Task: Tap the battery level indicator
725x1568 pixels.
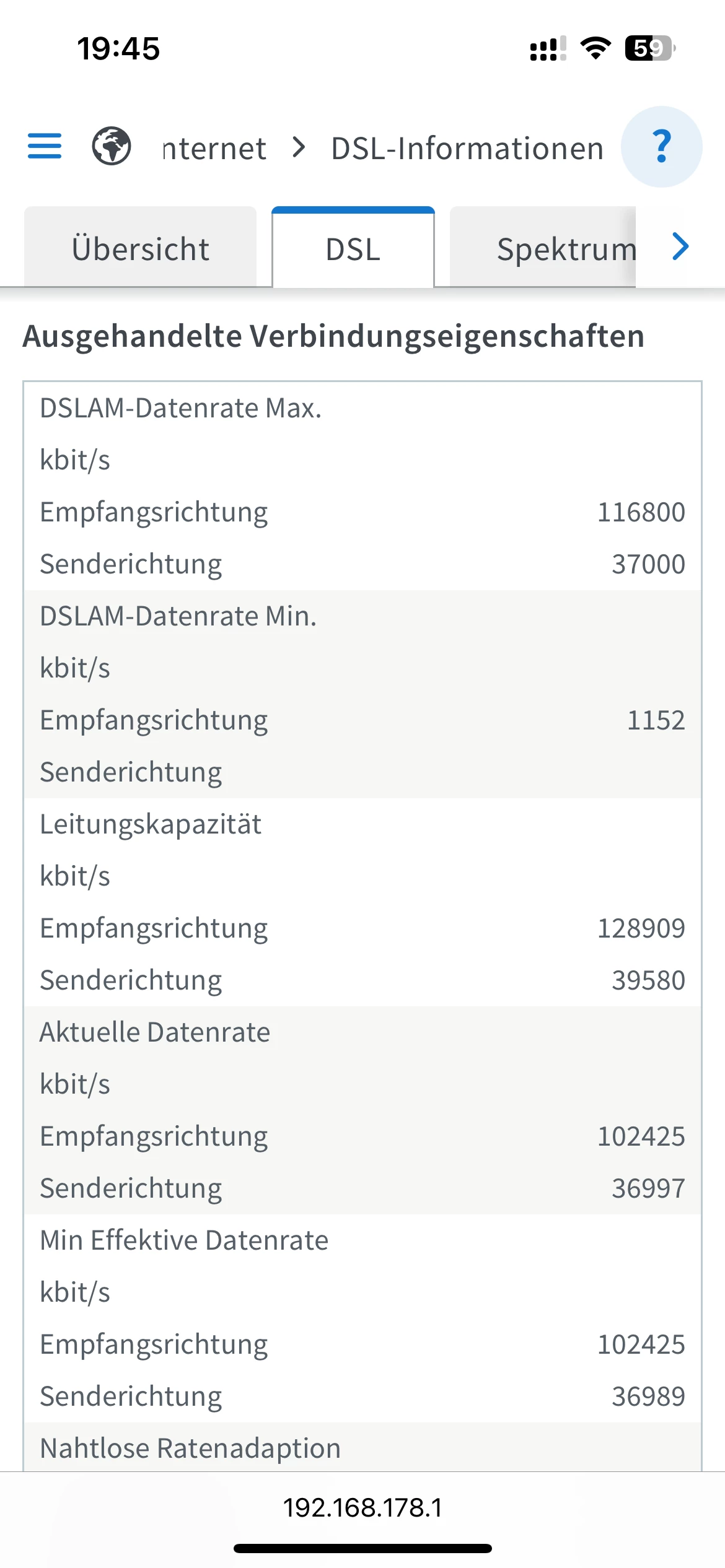Action: 649,48
